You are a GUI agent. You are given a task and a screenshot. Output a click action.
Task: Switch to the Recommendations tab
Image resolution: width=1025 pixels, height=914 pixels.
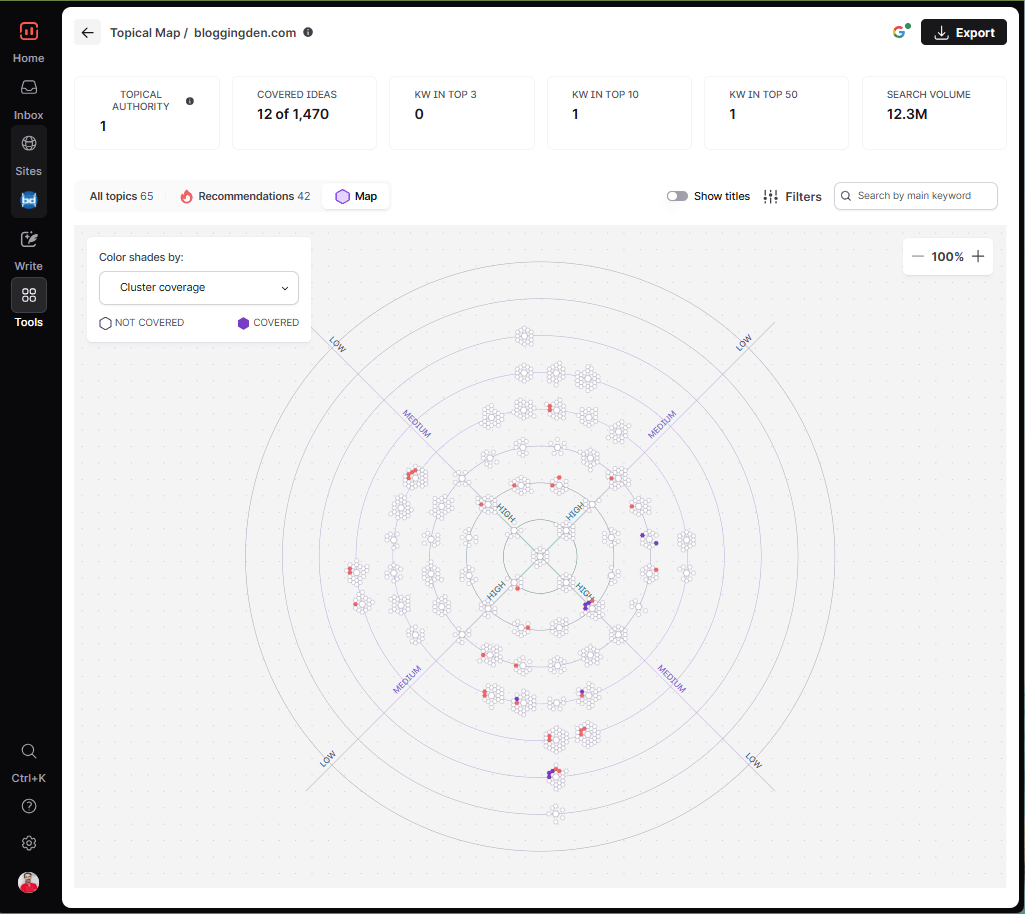tap(245, 196)
